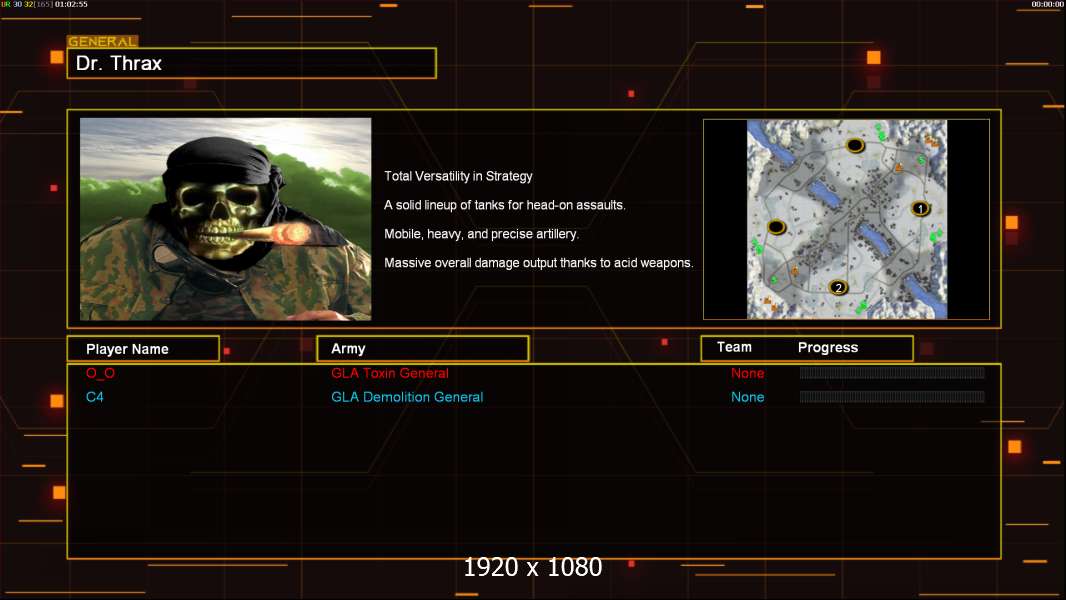This screenshot has width=1066, height=600.
Task: Click the 00:00:00 clock at top-right
Action: click(1048, 4)
